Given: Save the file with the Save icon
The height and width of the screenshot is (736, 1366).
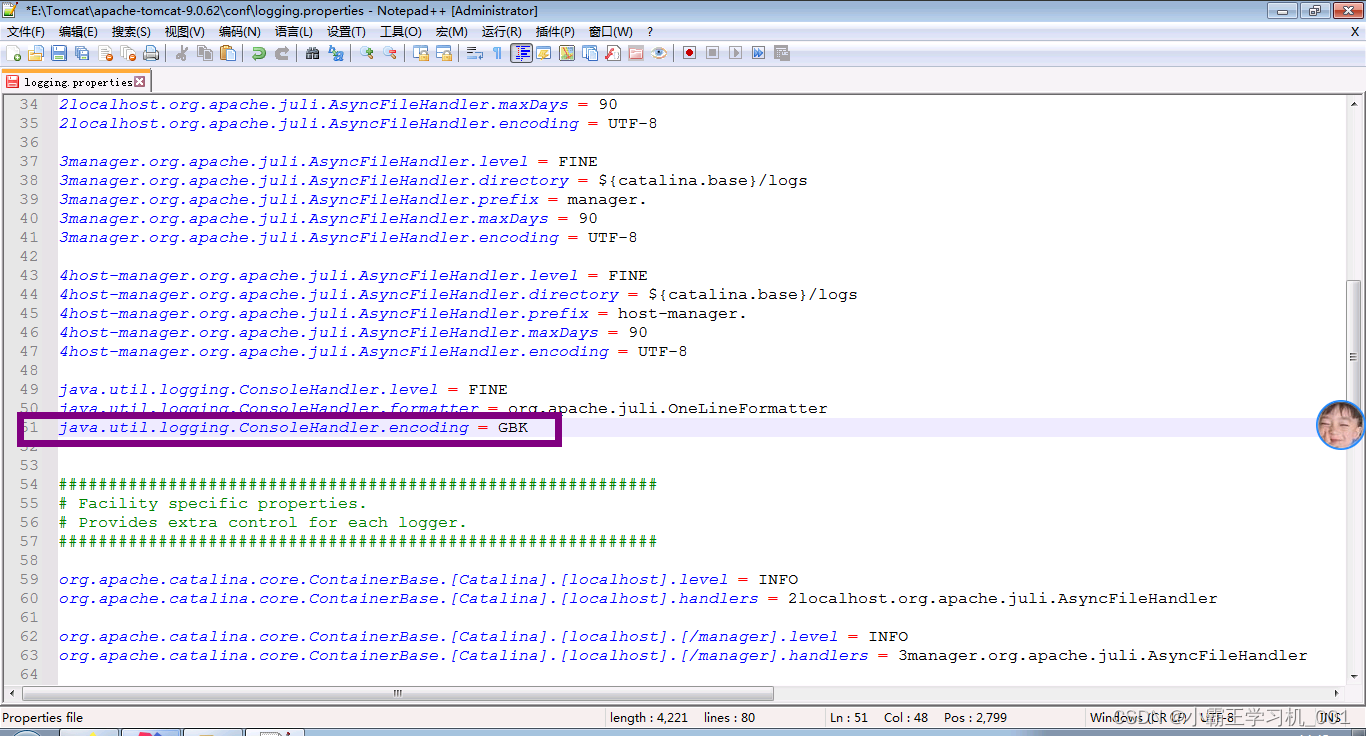Looking at the screenshot, I should coord(59,53).
